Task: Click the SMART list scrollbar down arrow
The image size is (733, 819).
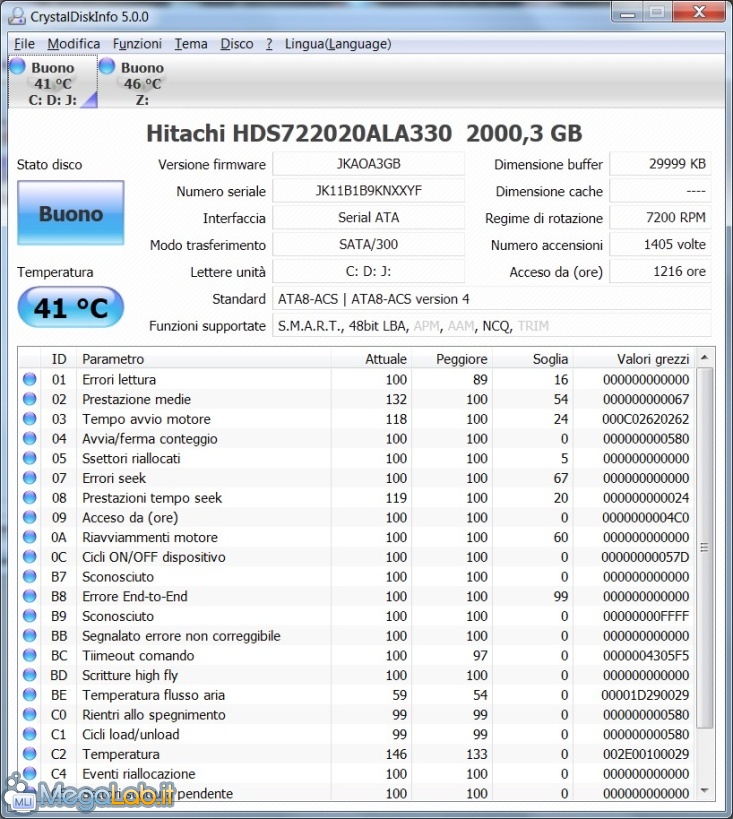Action: 704,791
